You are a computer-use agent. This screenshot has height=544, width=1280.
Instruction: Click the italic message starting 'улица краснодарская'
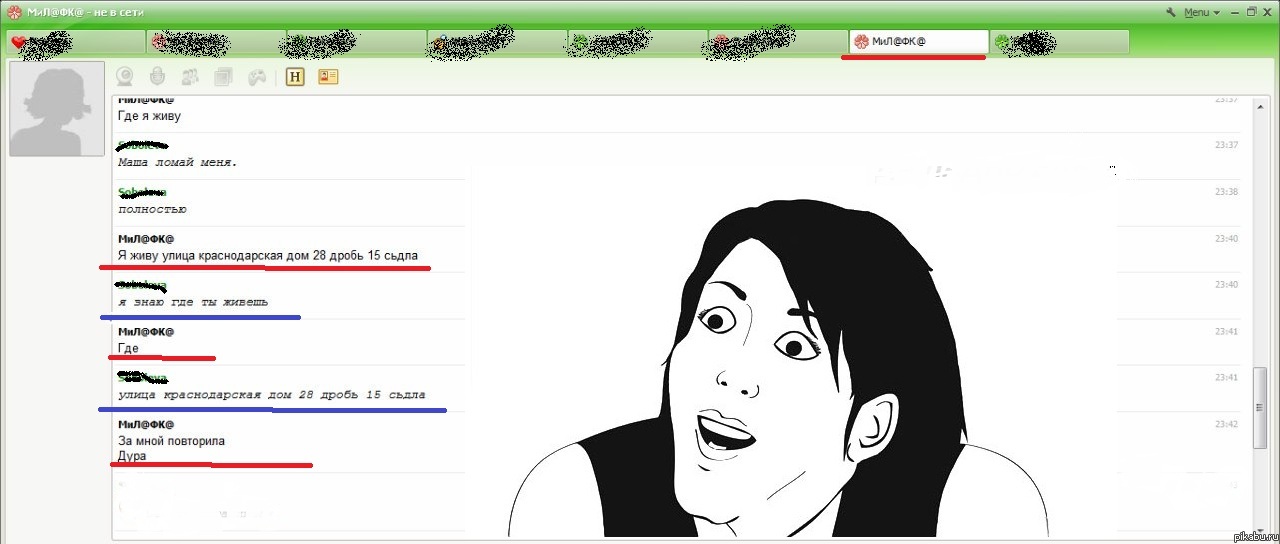[271, 394]
